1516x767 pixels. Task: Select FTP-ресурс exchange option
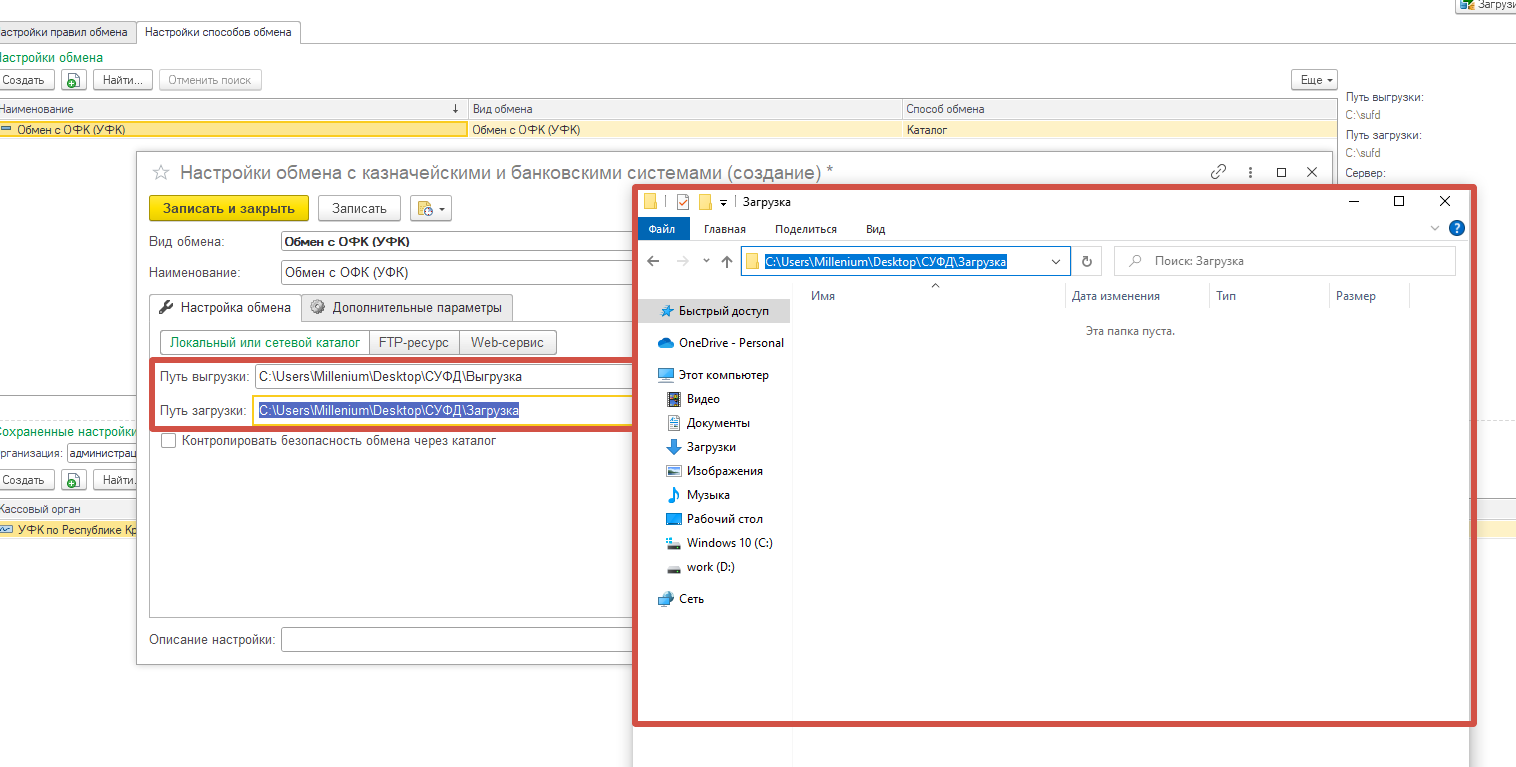[x=415, y=342]
